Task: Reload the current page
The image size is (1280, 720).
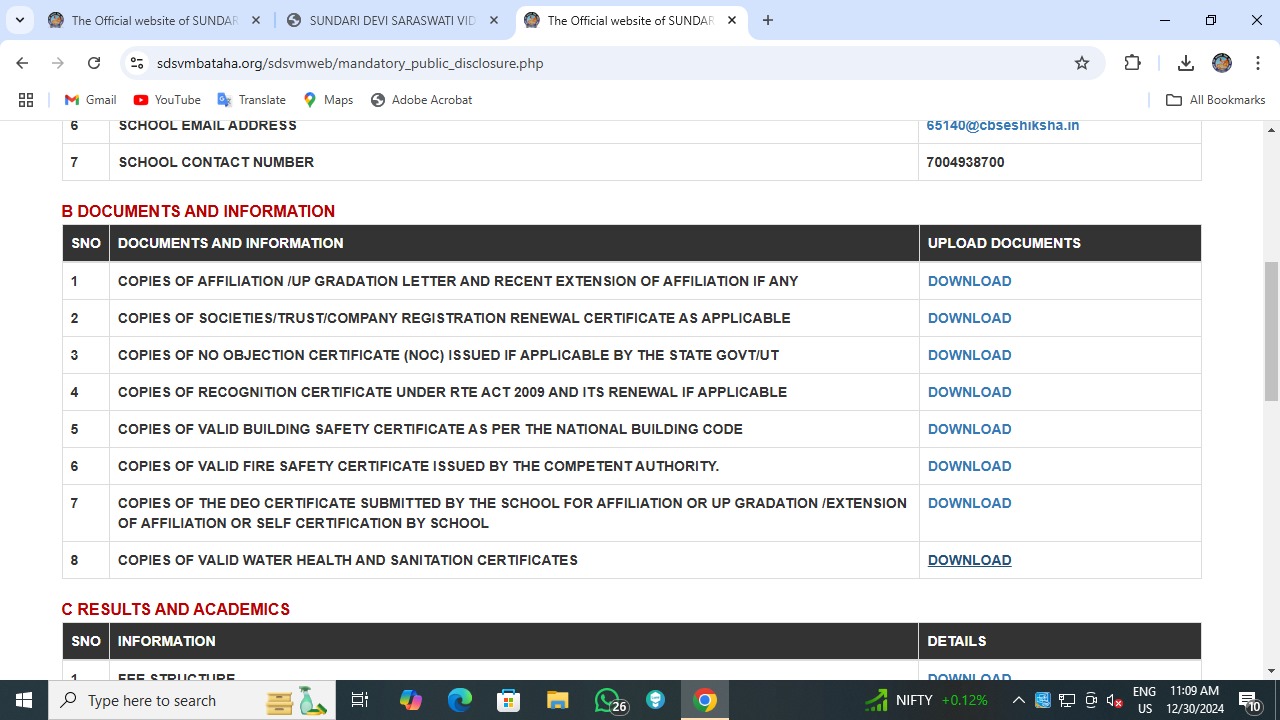Action: pos(94,63)
